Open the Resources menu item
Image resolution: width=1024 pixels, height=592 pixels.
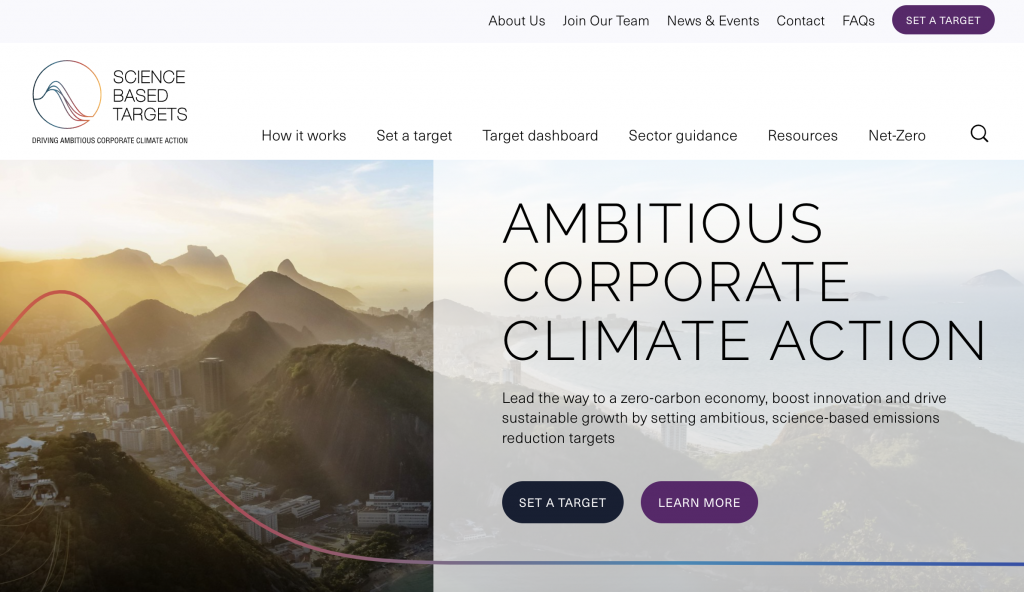pyautogui.click(x=803, y=135)
